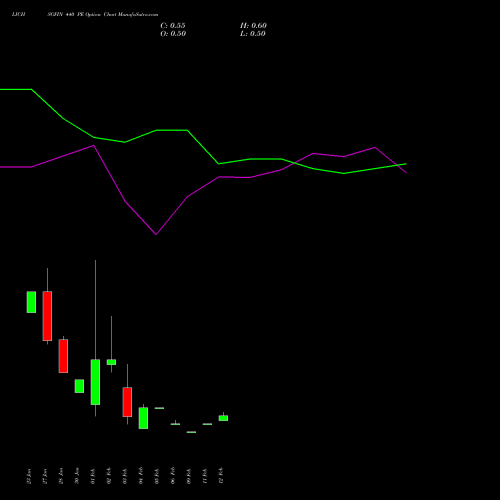Click the high value H: 0.60
Image resolution: width=500 pixels, height=500 pixels.
[x=253, y=26]
